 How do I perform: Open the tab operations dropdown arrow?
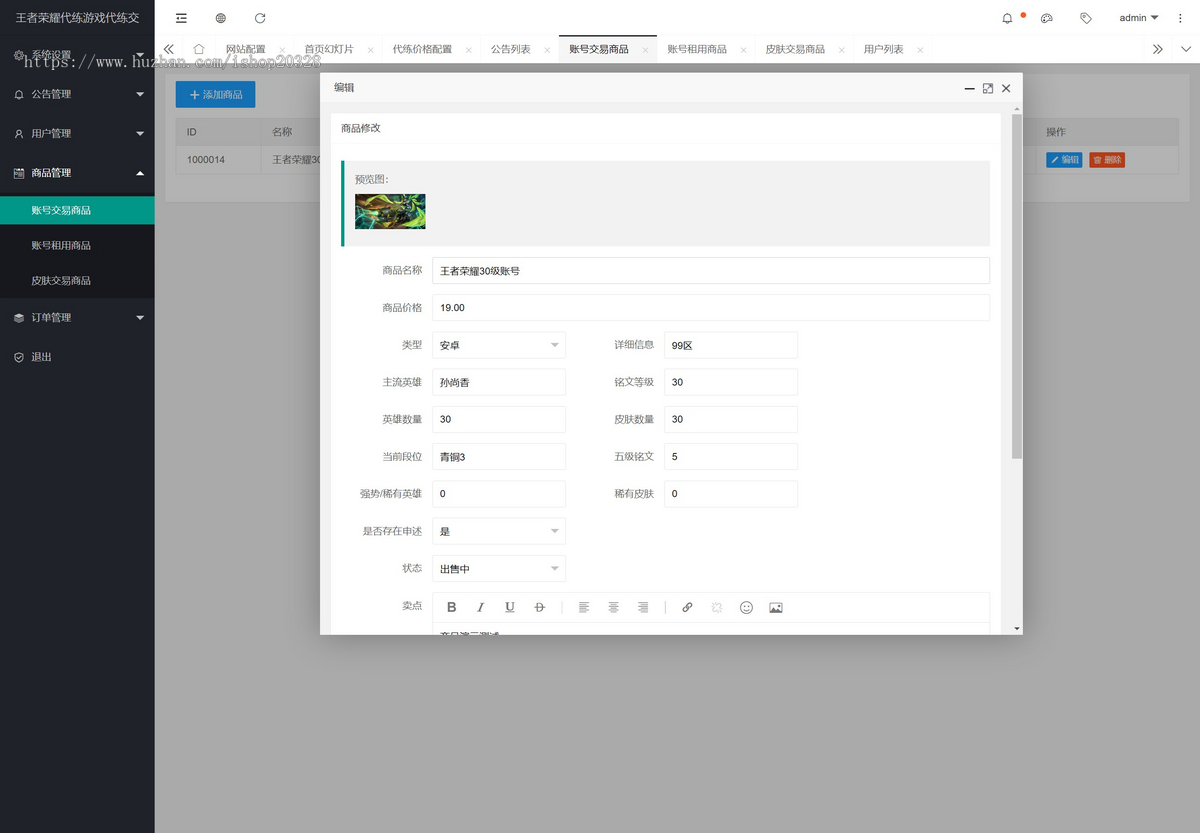[1186, 49]
